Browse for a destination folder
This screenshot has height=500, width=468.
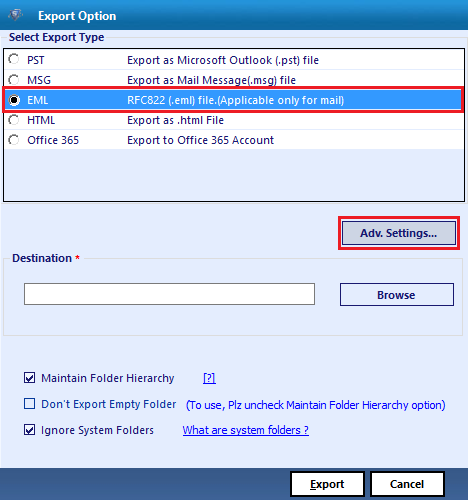click(397, 295)
